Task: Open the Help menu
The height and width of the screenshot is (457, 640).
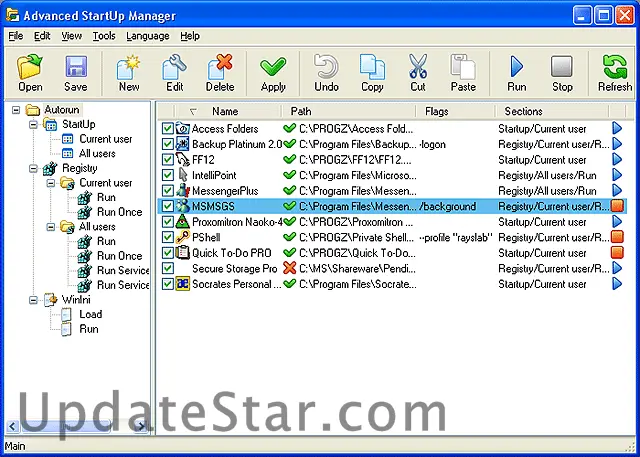Action: pos(190,36)
